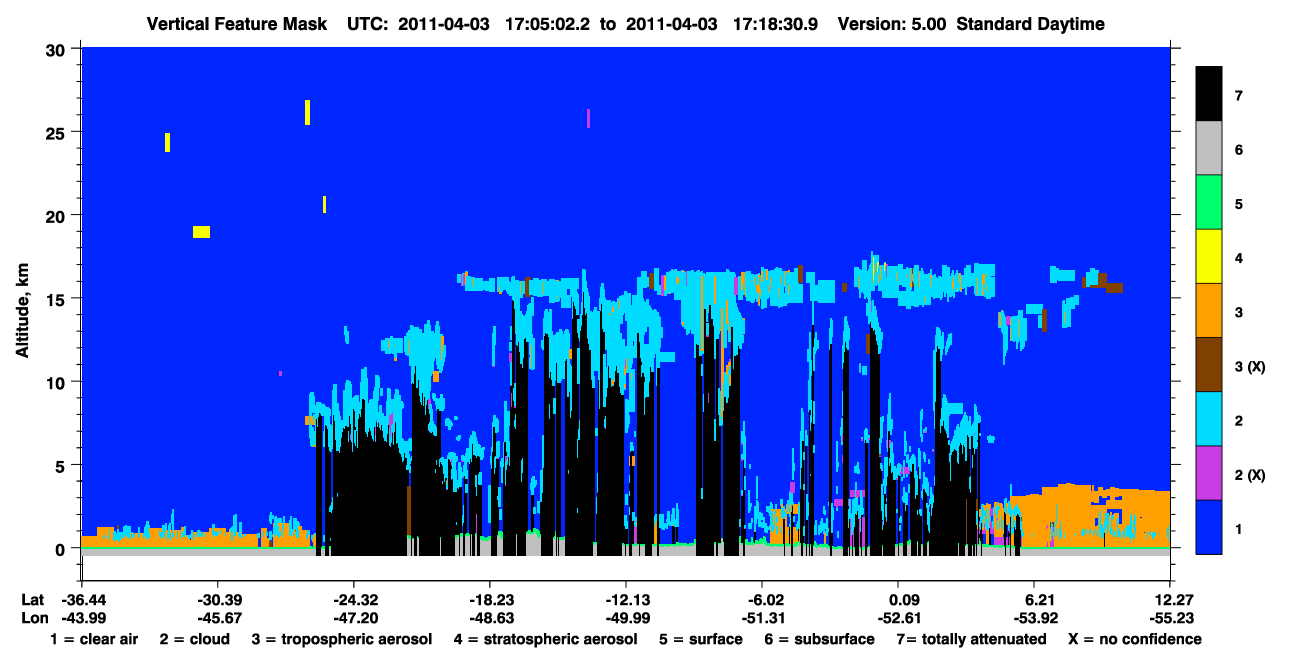Click the altitude tick label '15'
Screen dimensions: 1300x667
point(58,299)
